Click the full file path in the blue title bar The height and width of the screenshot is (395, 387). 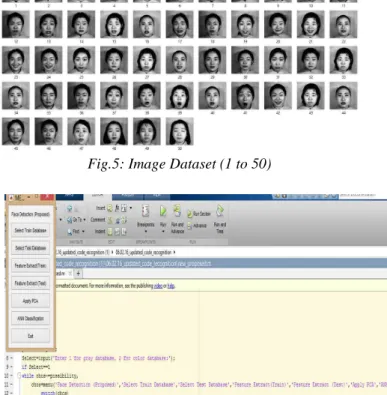pyautogui.click(x=133, y=263)
